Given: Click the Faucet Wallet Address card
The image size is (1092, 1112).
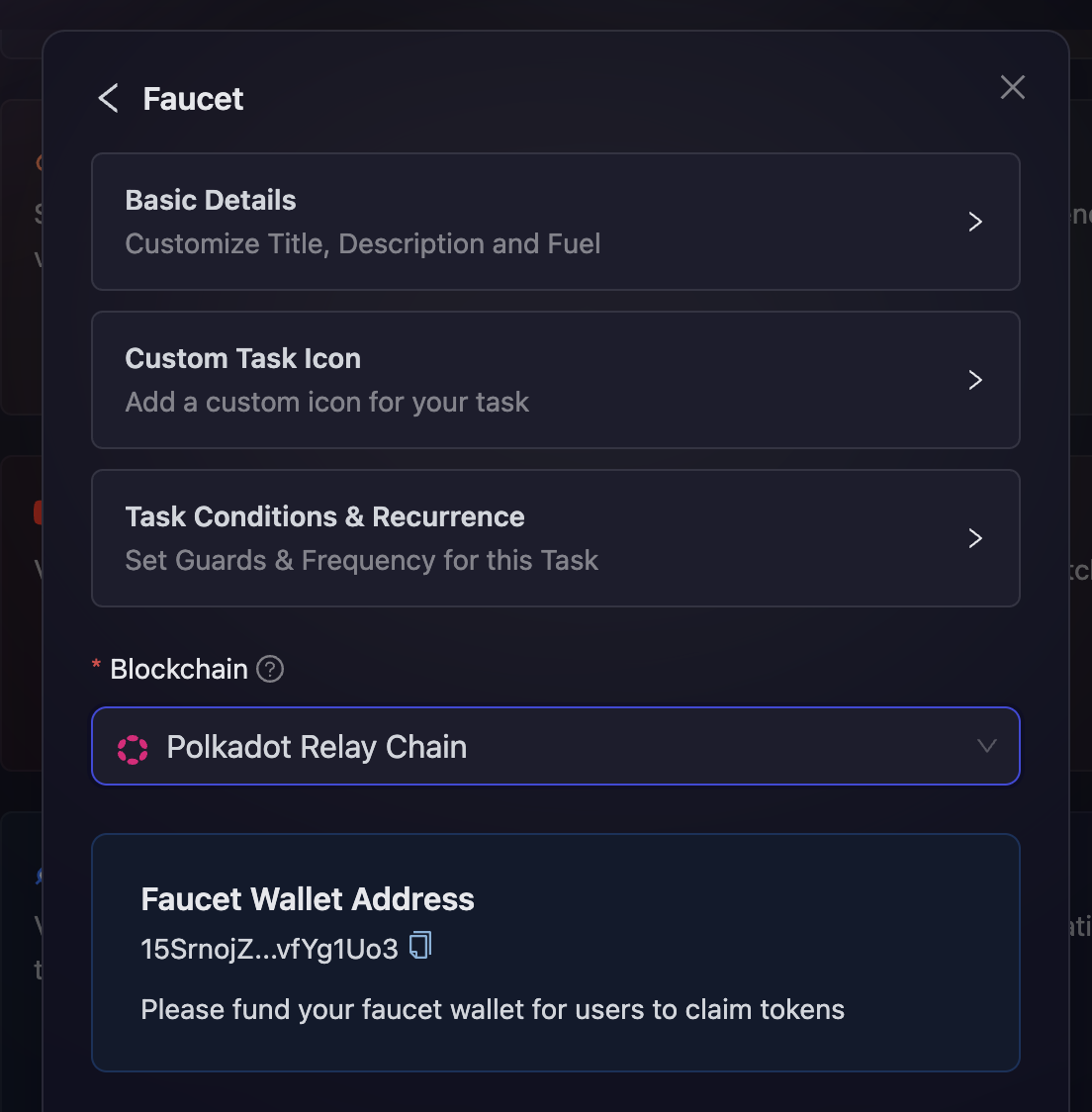Looking at the screenshot, I should click(x=554, y=952).
